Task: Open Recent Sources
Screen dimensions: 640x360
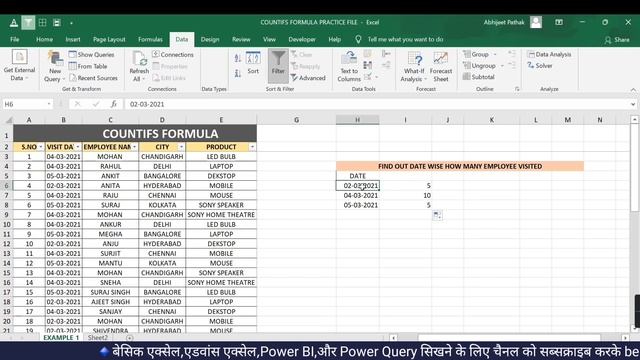Action: (93, 78)
